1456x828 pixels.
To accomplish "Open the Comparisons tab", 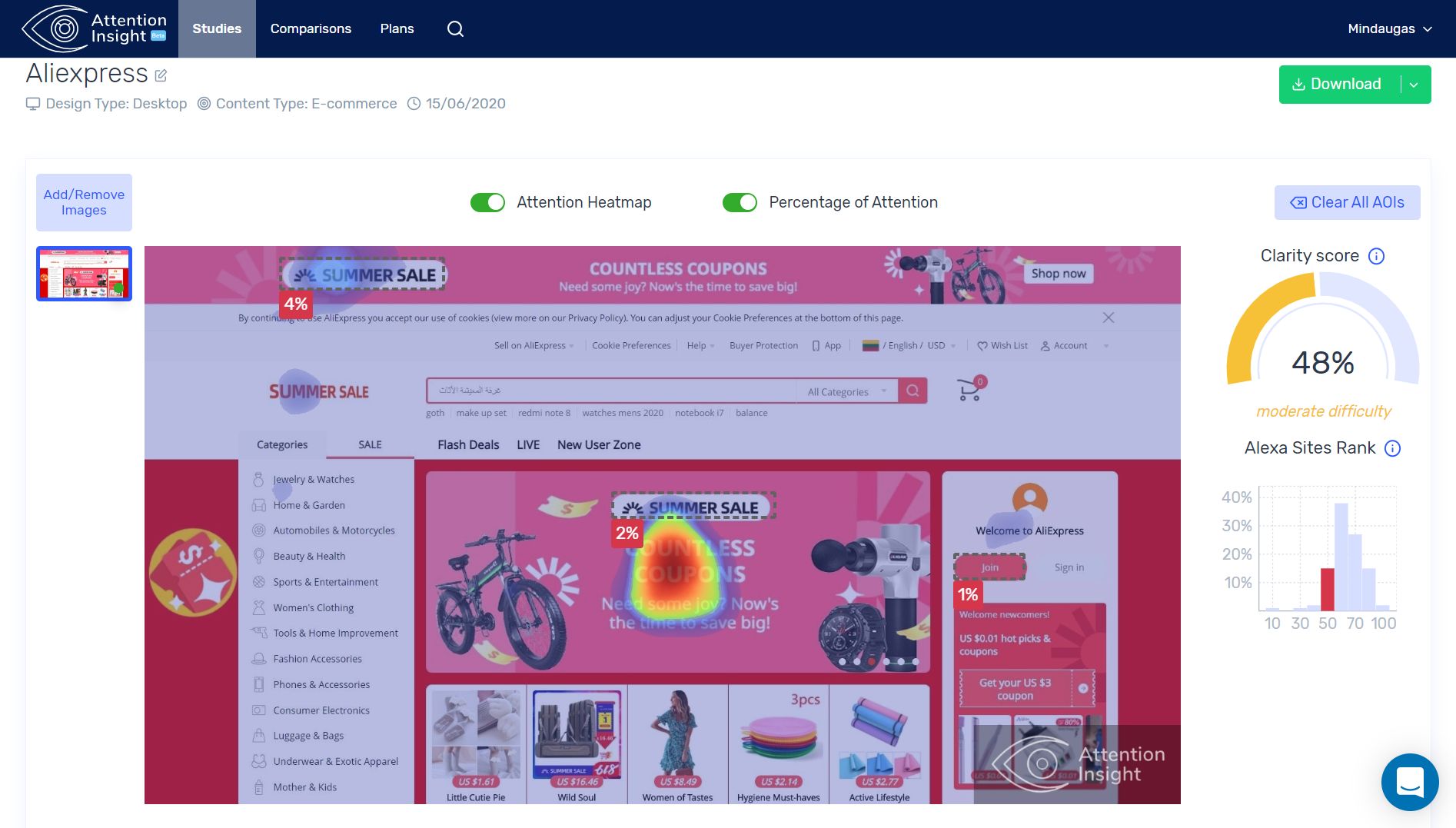I will (311, 28).
